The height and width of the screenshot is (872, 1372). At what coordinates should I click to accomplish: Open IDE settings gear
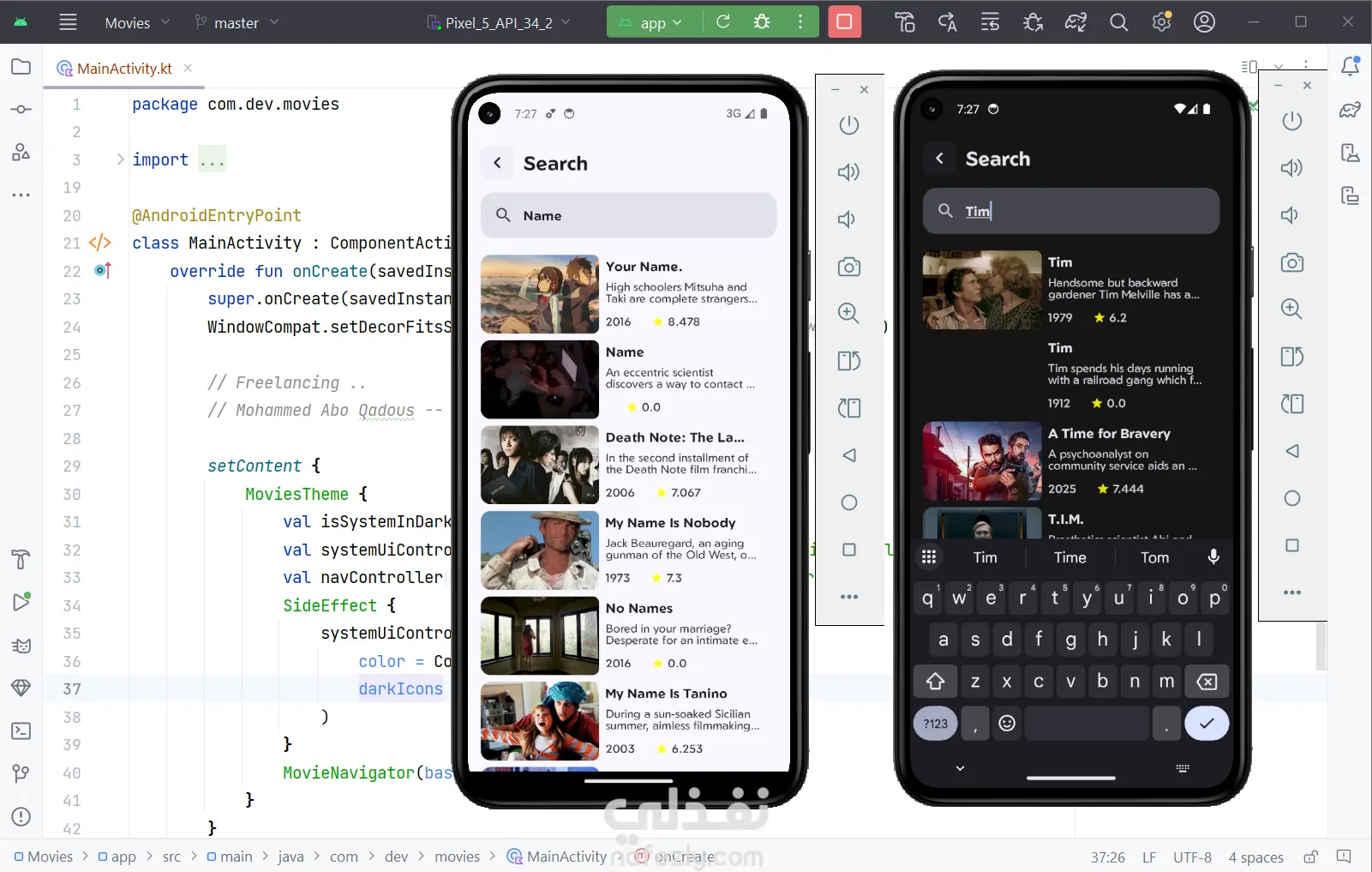1161,22
